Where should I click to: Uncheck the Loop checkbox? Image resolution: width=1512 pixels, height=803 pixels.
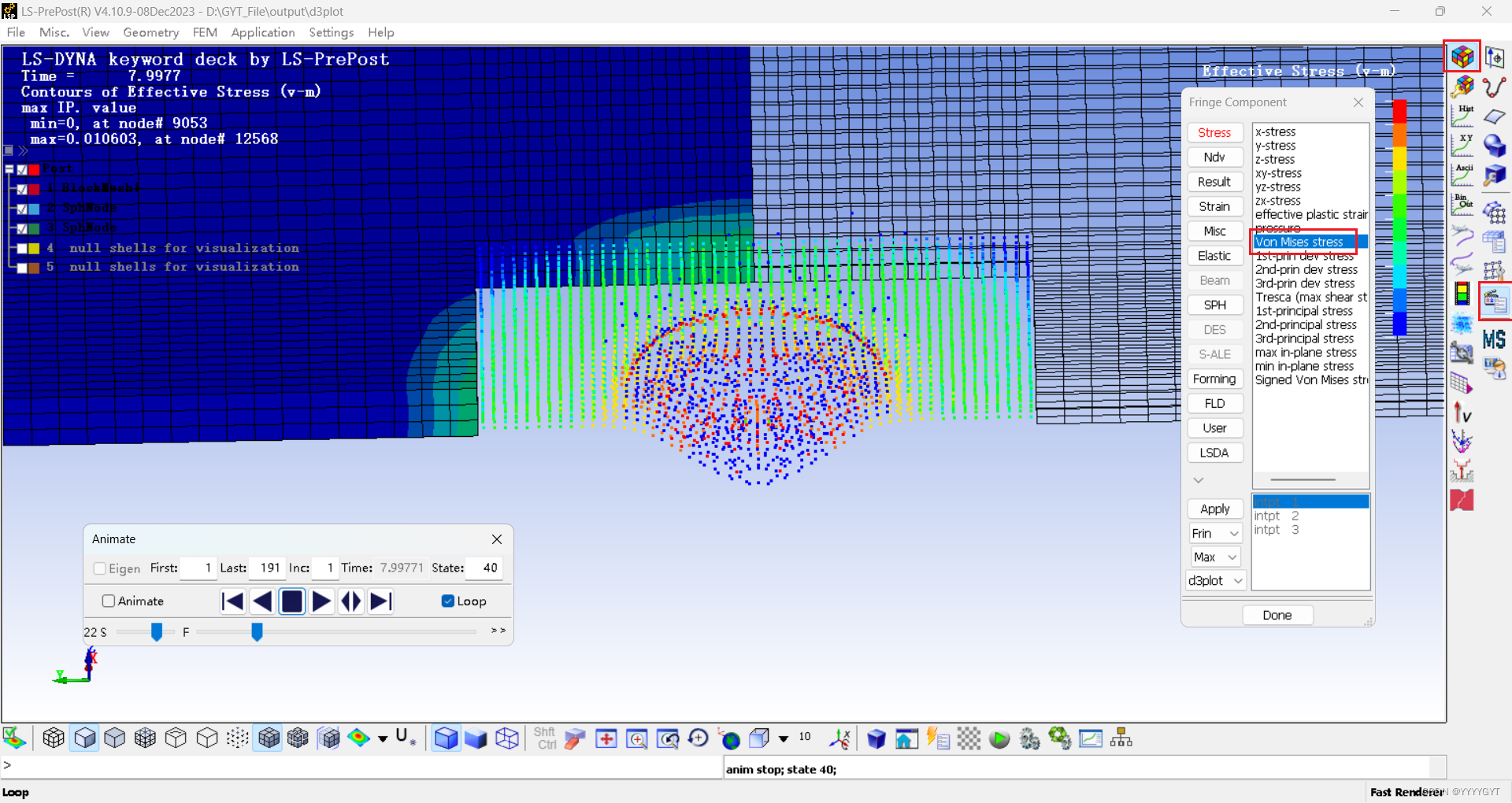[x=448, y=601]
